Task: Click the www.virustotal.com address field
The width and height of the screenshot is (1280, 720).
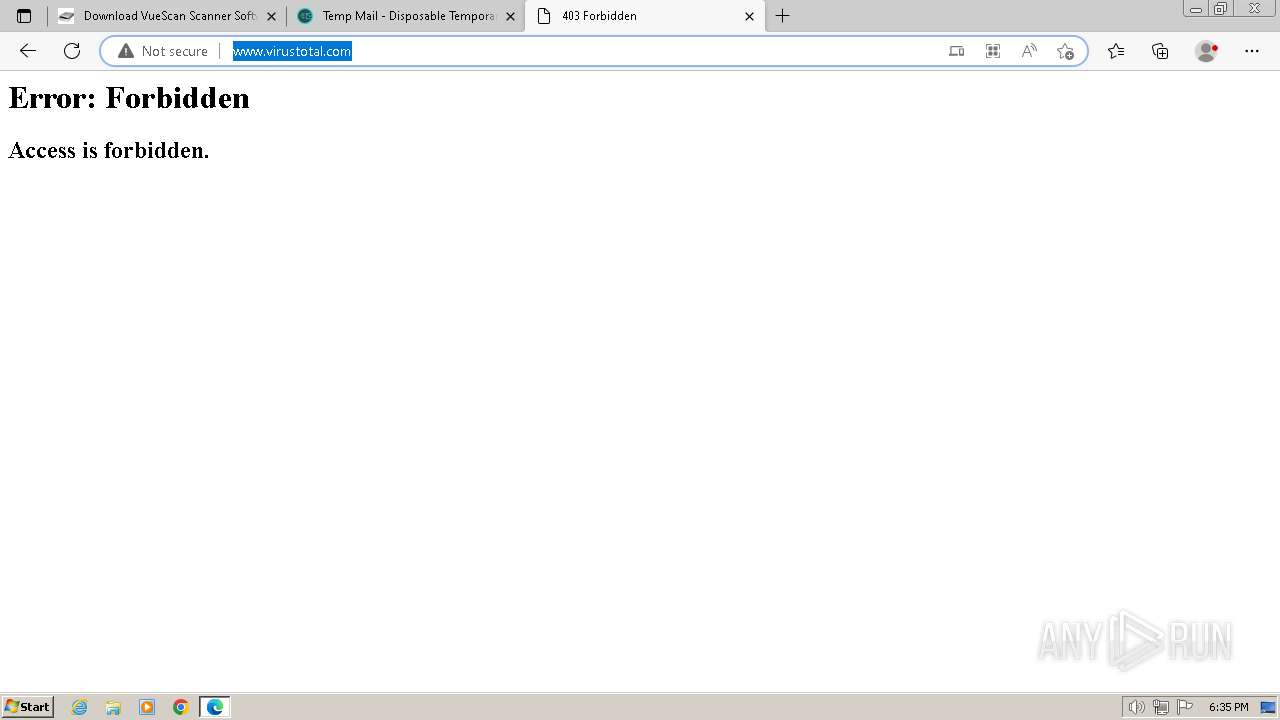Action: click(x=292, y=51)
